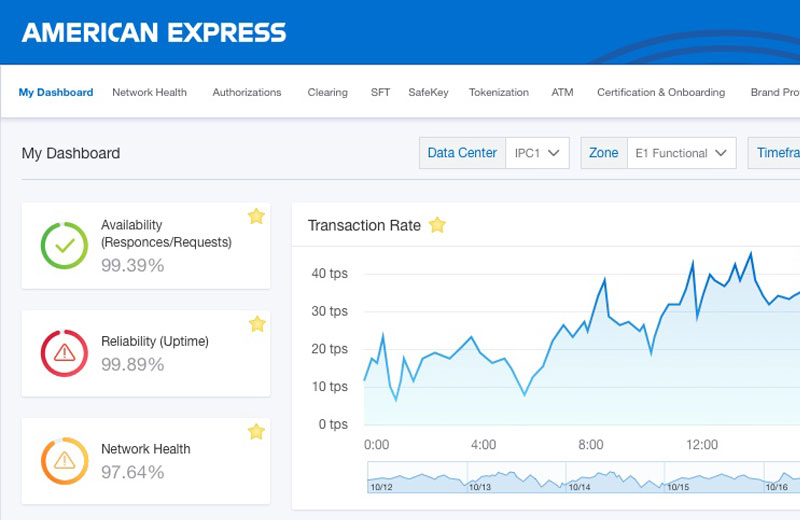Image resolution: width=800 pixels, height=520 pixels.
Task: Click the Availability (Responces/Requests) label
Action: coord(166,234)
